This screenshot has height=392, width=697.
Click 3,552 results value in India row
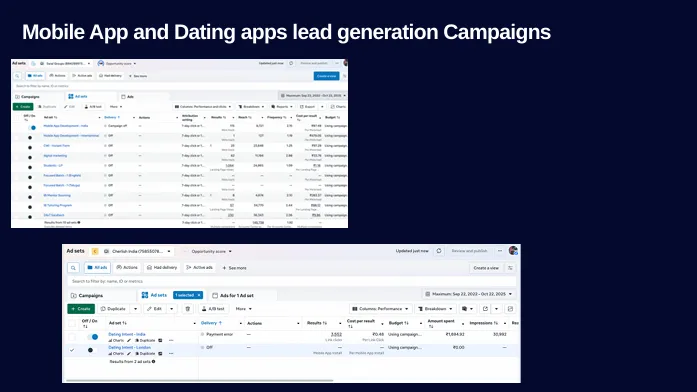336,334
